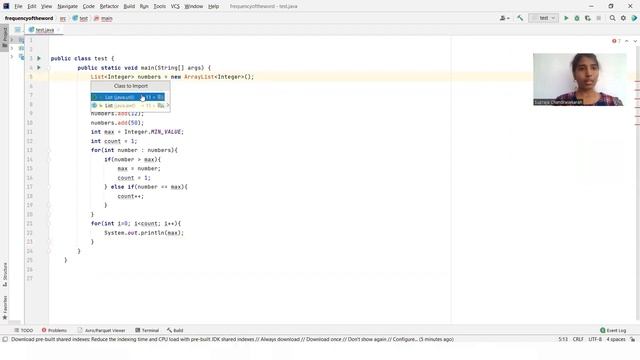Click test class breadcrumb in navigation bar
This screenshot has width=640, height=360.
pos(80,18)
